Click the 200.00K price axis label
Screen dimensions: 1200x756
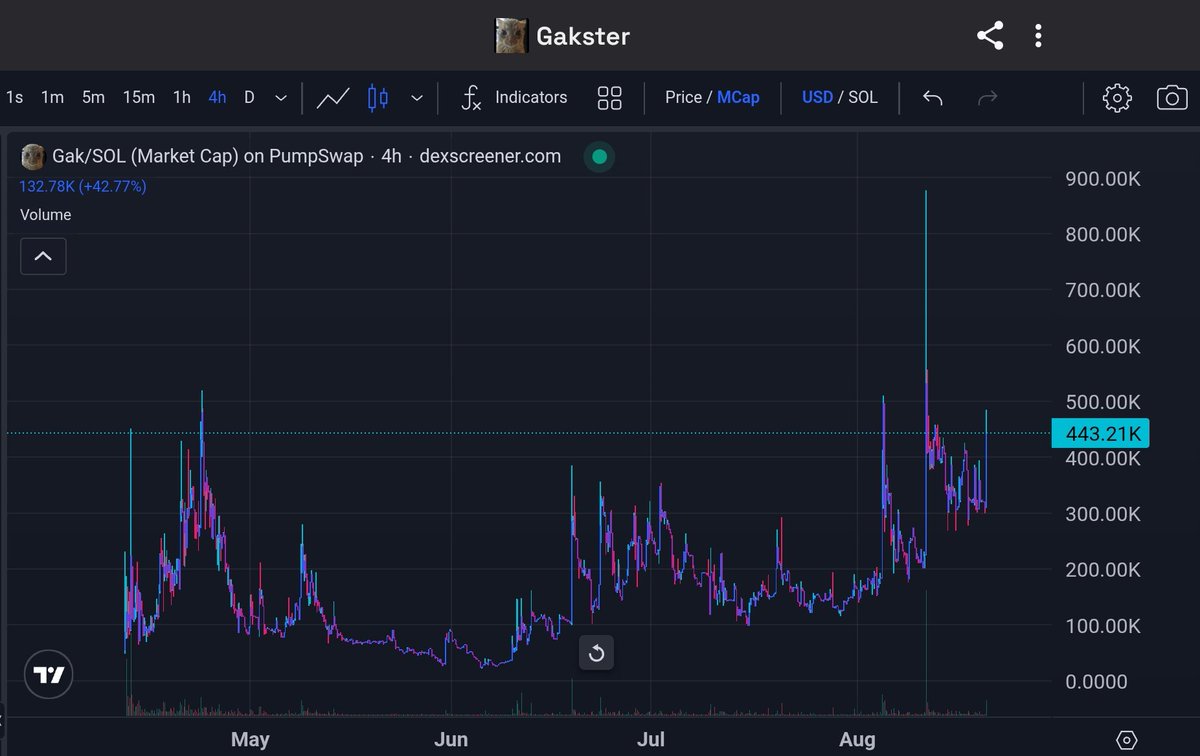(x=1105, y=570)
